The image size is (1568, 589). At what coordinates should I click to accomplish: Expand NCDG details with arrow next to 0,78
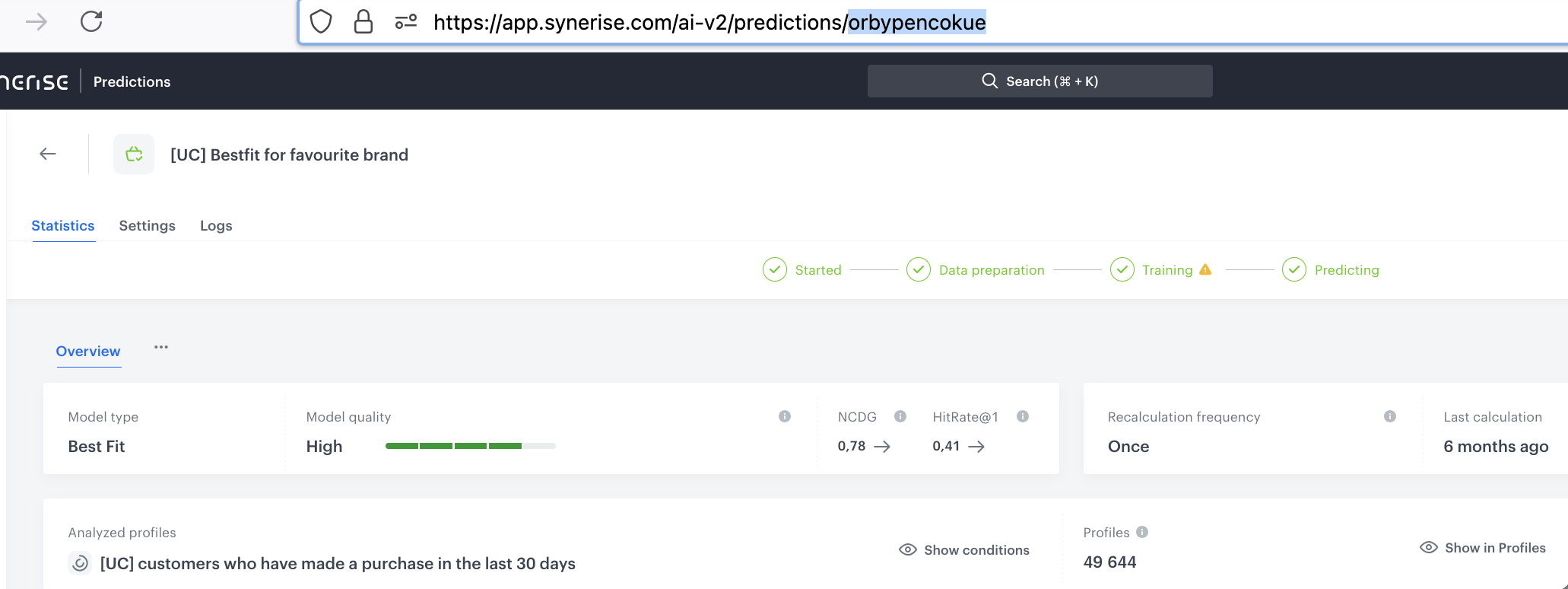pyautogui.click(x=882, y=447)
